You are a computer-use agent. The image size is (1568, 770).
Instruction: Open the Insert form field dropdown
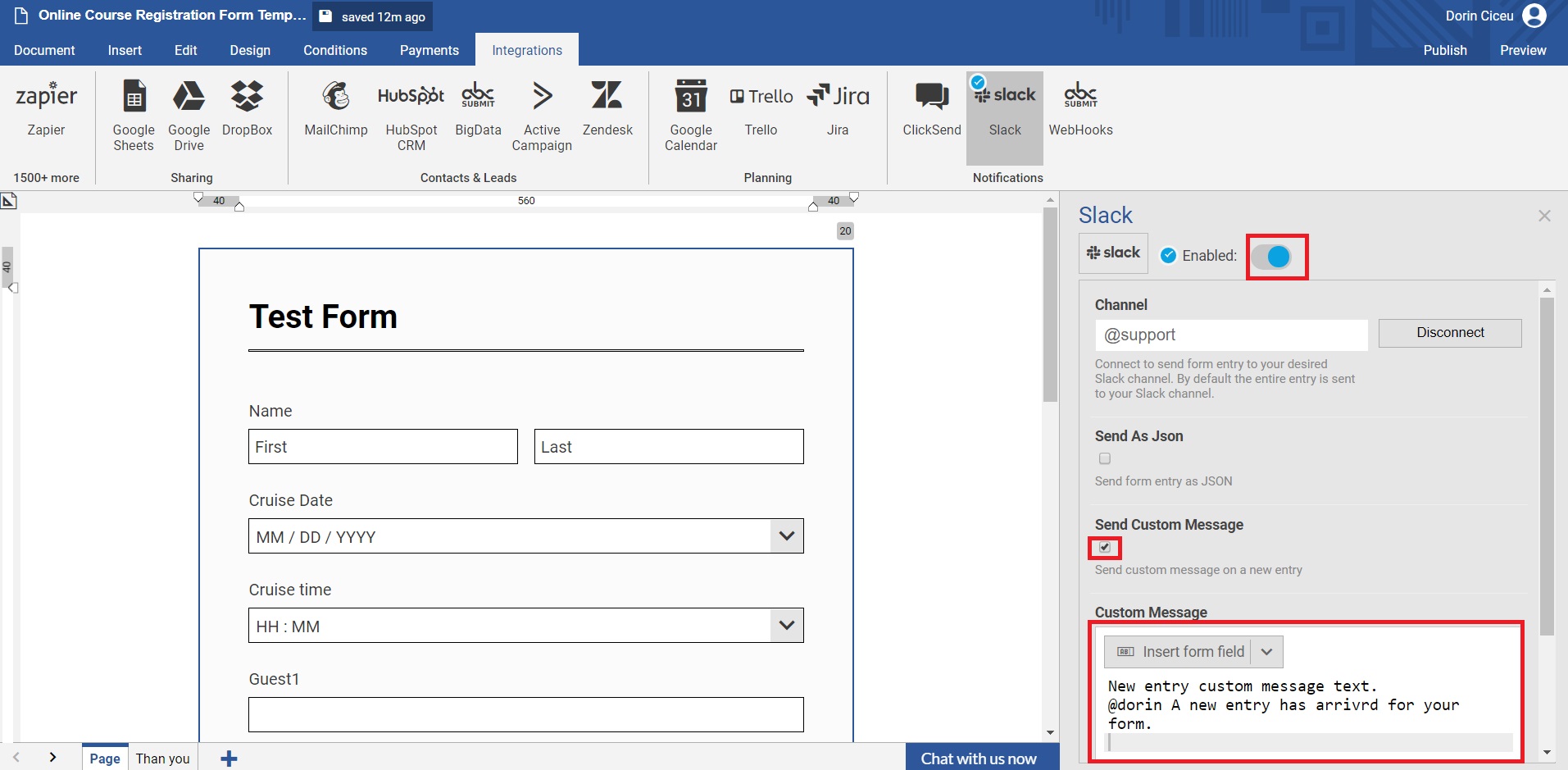point(1266,652)
